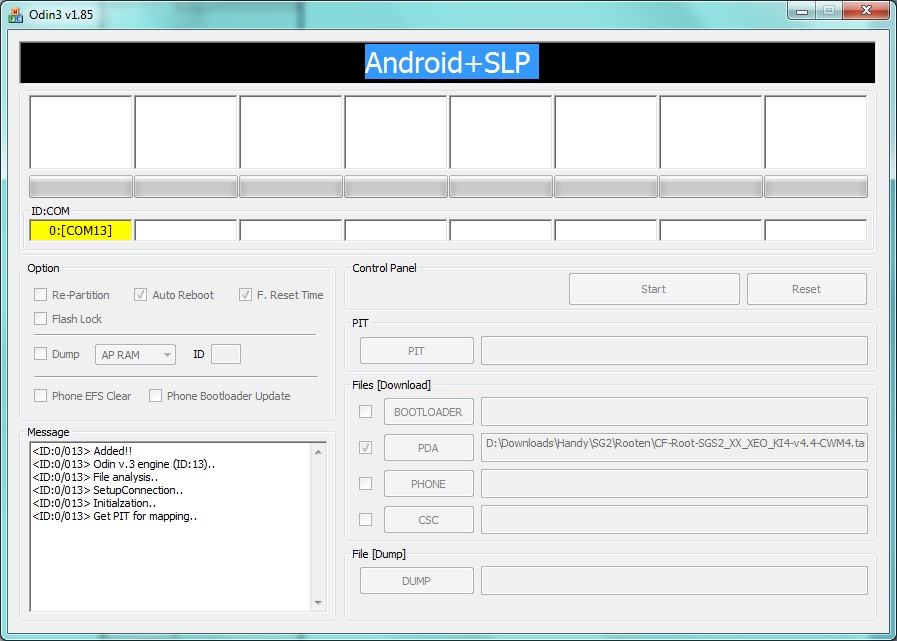The height and width of the screenshot is (641, 897).
Task: Click the Start button
Action: [x=654, y=289]
